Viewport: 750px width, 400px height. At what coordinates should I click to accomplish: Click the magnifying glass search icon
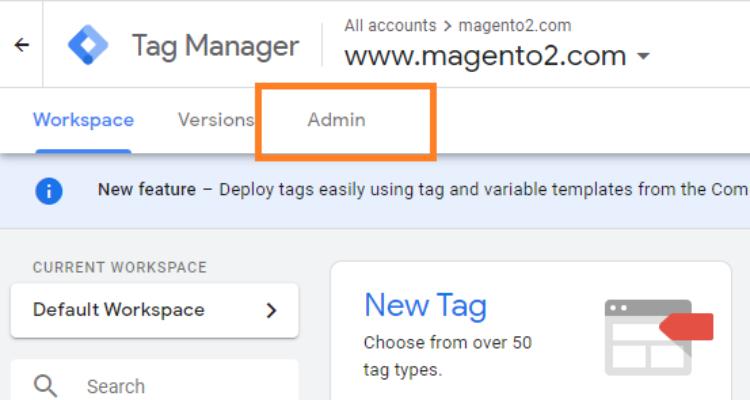[x=45, y=385]
